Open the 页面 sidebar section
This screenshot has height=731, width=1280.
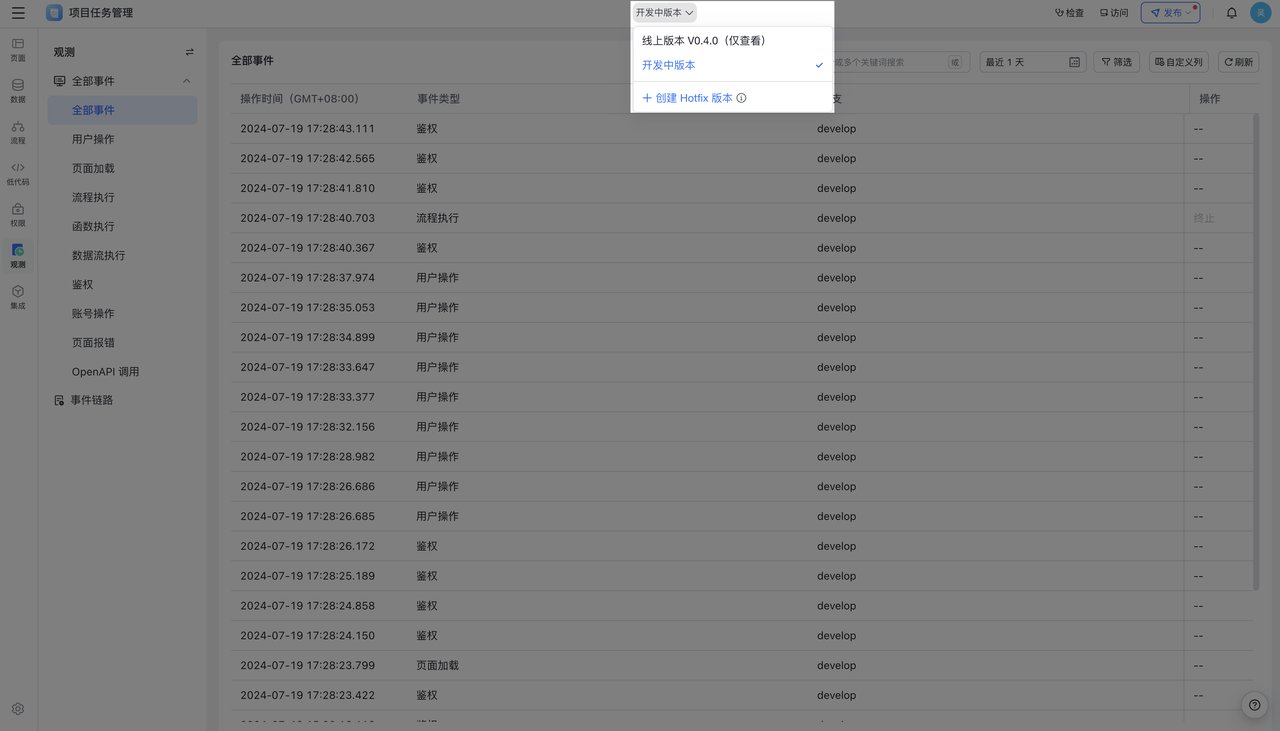coord(18,50)
